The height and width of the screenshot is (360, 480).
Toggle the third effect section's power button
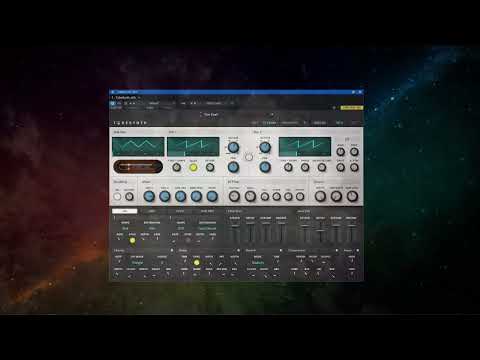point(281,250)
